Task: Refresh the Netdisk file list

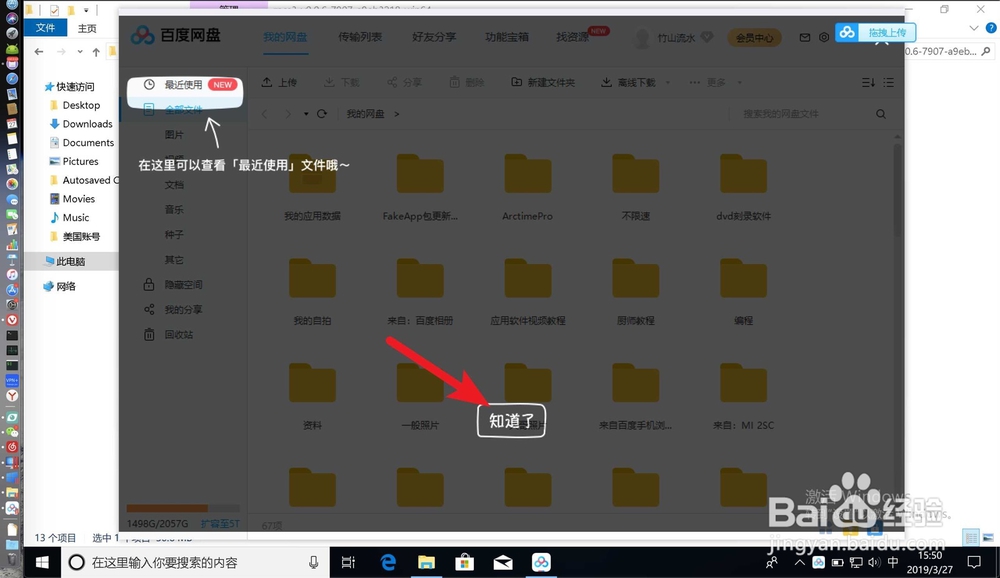Action: (322, 114)
